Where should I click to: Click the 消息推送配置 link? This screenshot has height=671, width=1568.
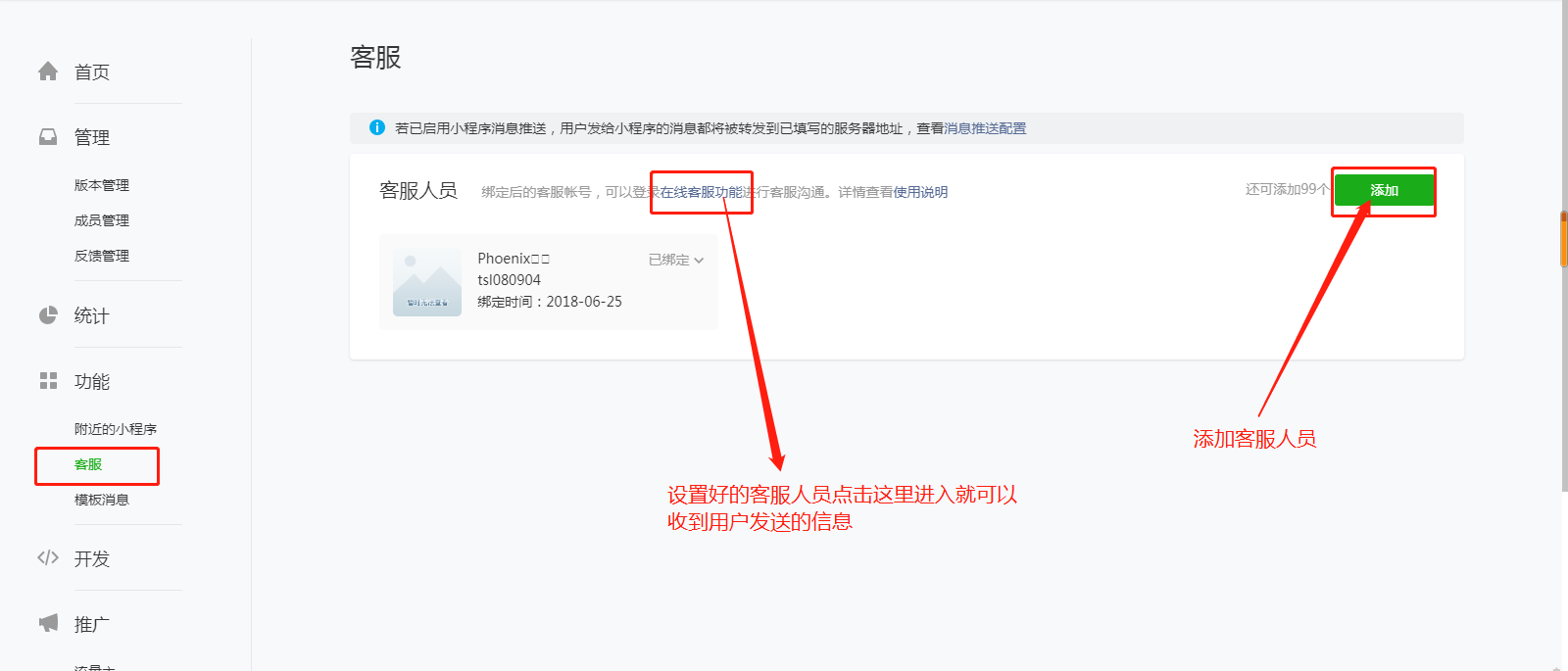(985, 128)
